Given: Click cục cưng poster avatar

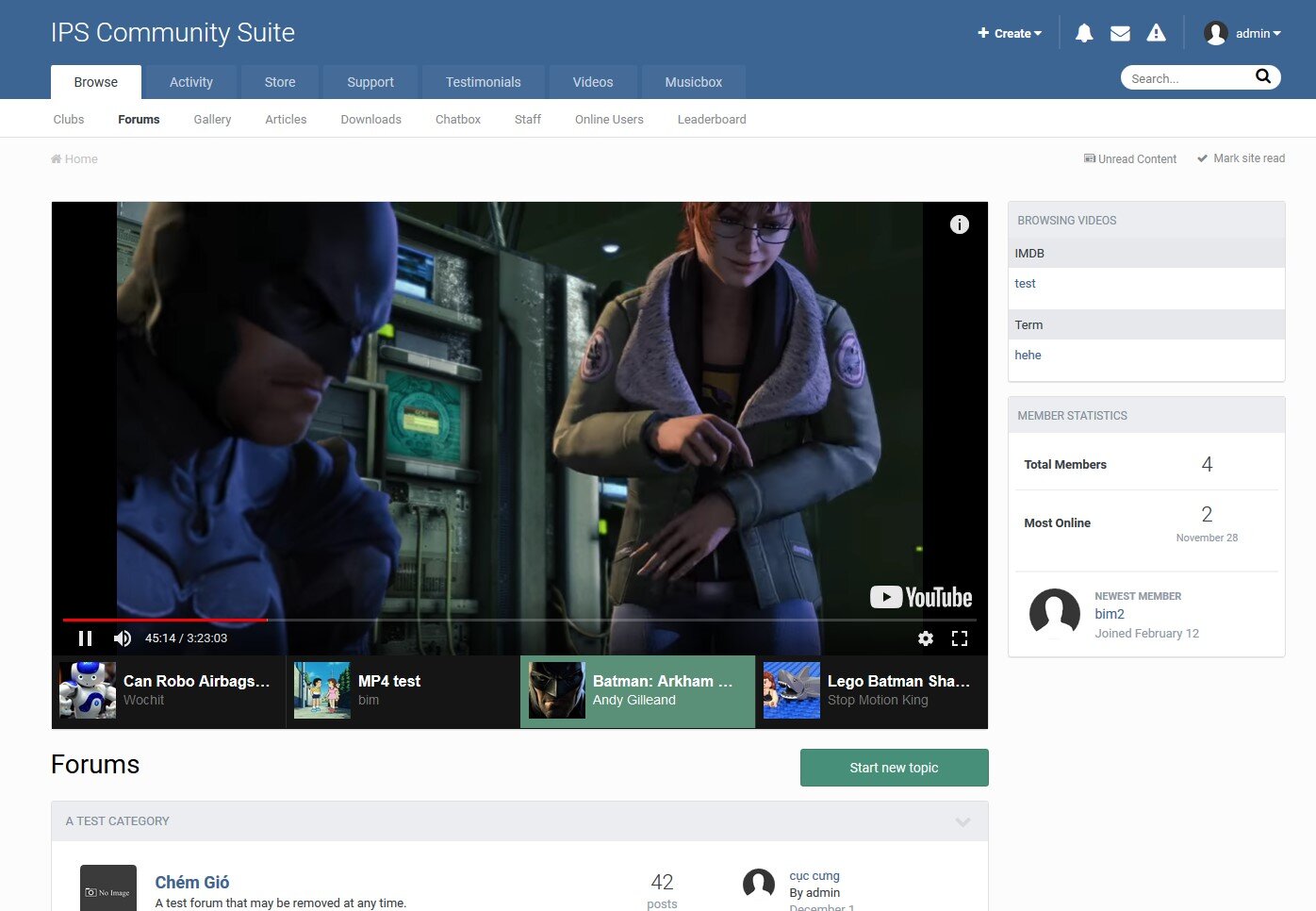Looking at the screenshot, I should (x=759, y=886).
